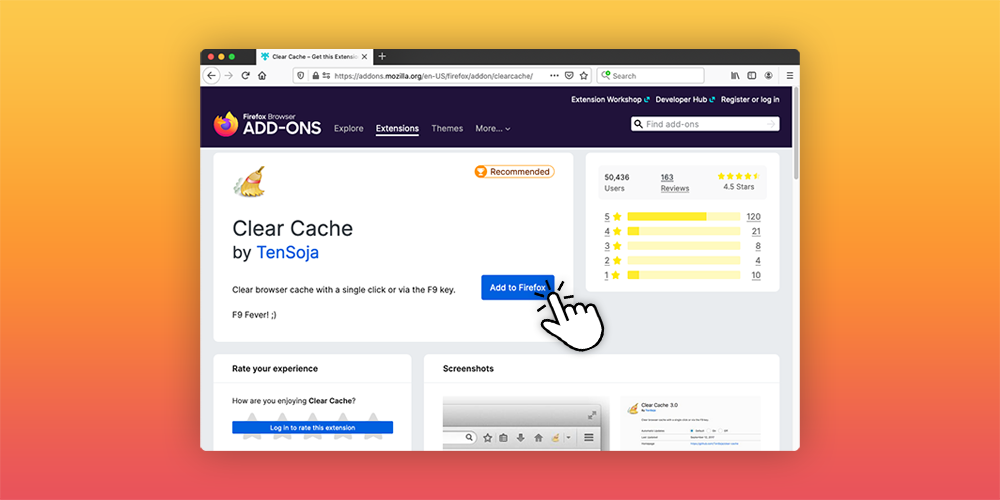Open the Firefox Account avatar icon
The width and height of the screenshot is (1000, 500).
768,75
